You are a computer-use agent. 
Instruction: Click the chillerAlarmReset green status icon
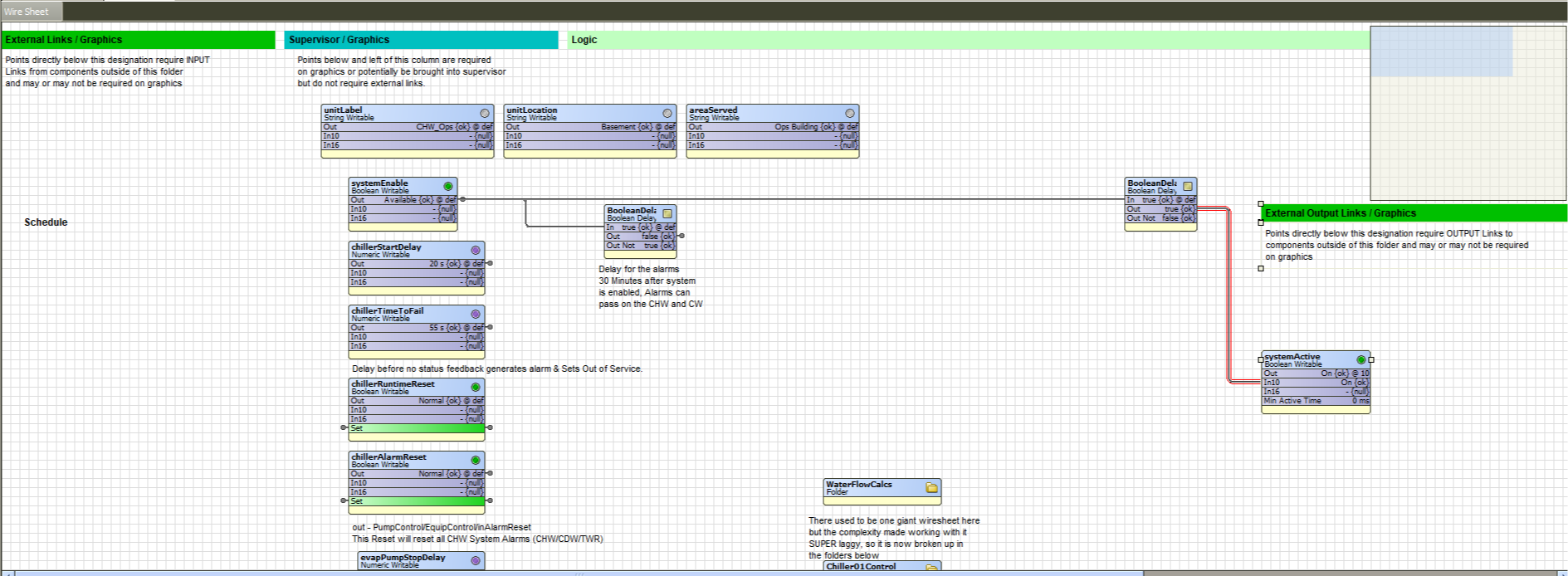476,460
